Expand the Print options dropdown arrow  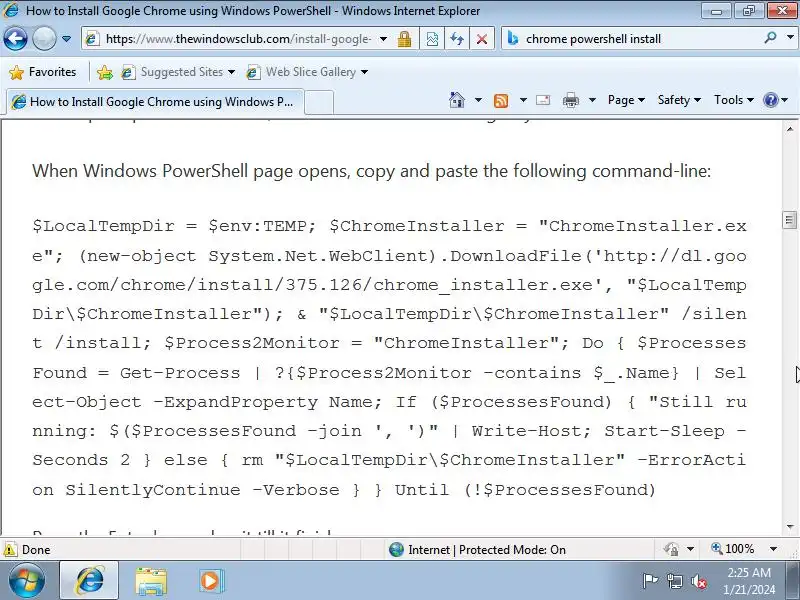pos(592,100)
